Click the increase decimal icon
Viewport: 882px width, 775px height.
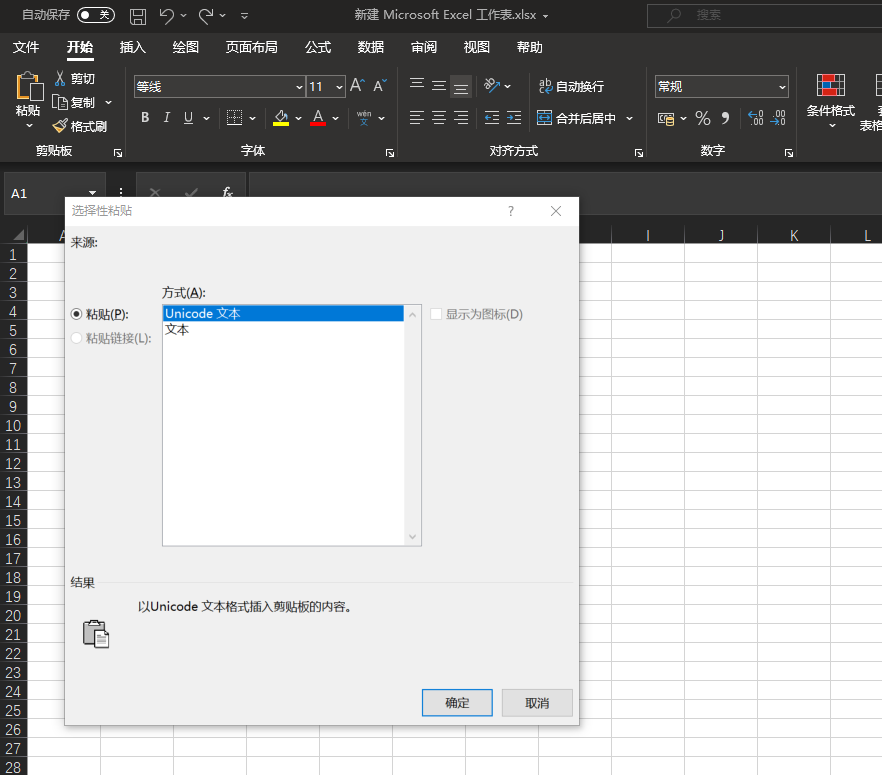click(x=755, y=118)
